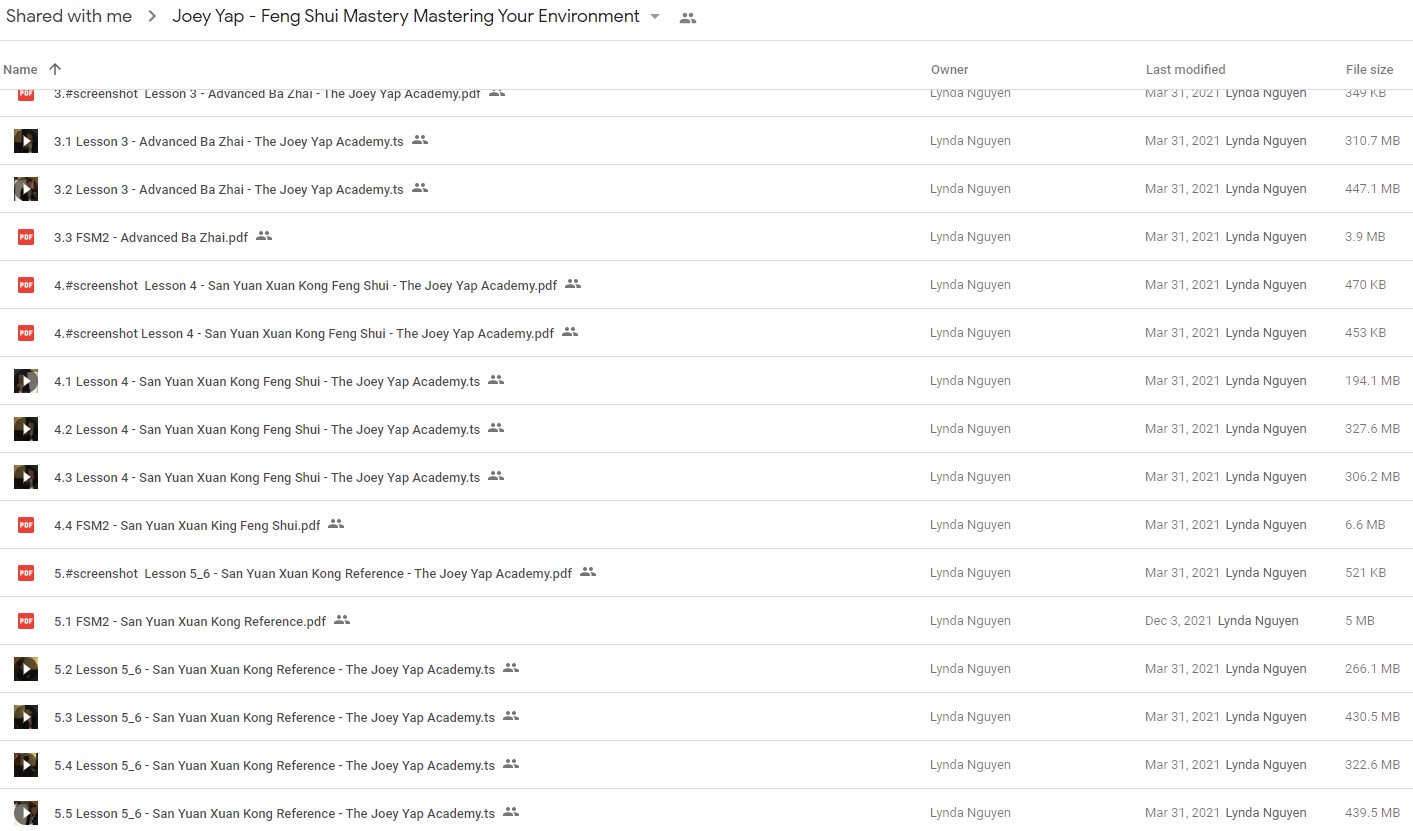This screenshot has height=831, width=1413.
Task: Click shared icon next to 5.2 Lesson 5_6 file
Action: pyautogui.click(x=511, y=668)
